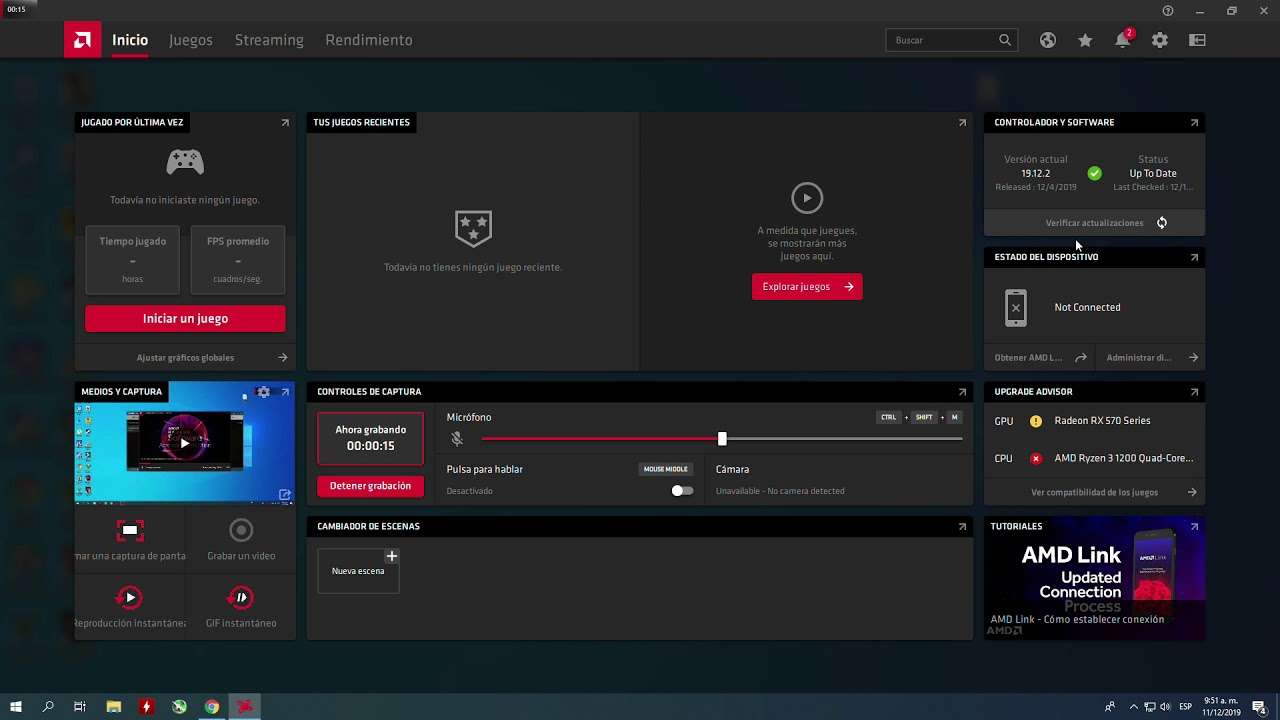Click the Iniciar un juego button
Screen dimensions: 1280x720
185,318
